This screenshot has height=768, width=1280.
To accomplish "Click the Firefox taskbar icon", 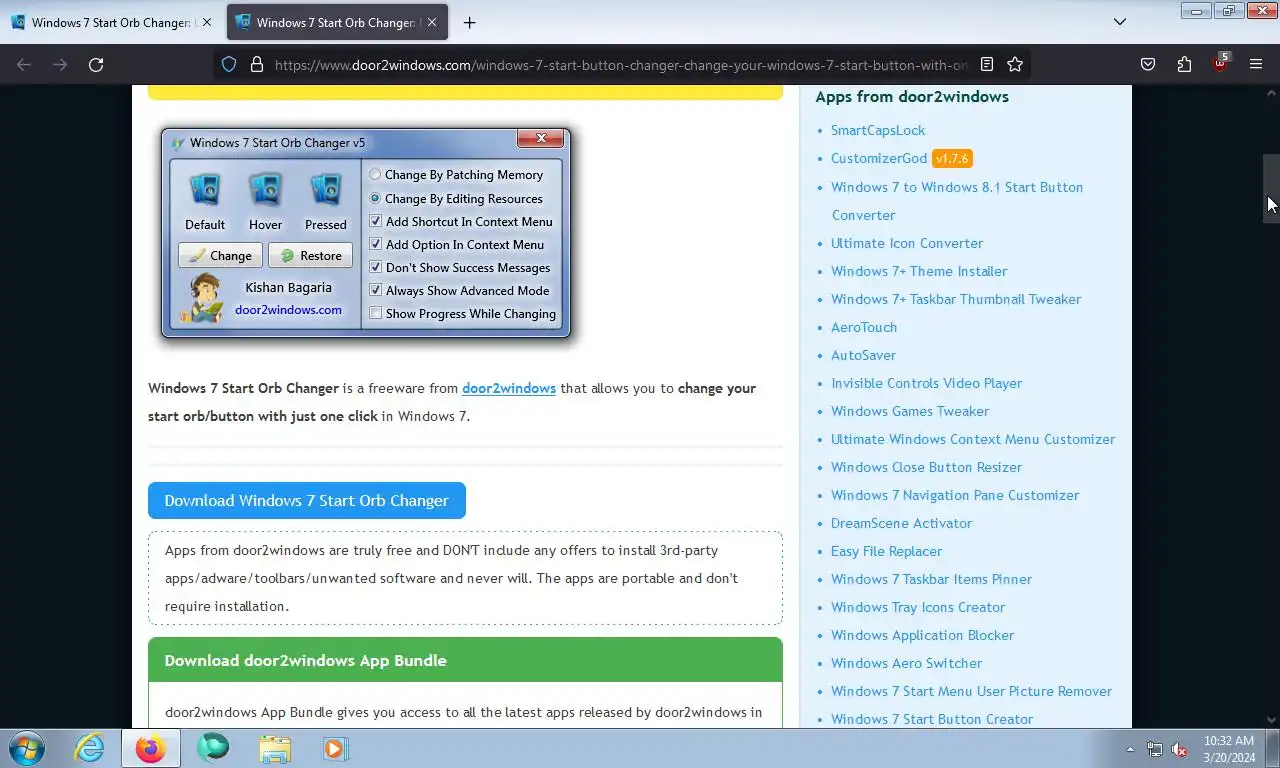I will coord(151,748).
